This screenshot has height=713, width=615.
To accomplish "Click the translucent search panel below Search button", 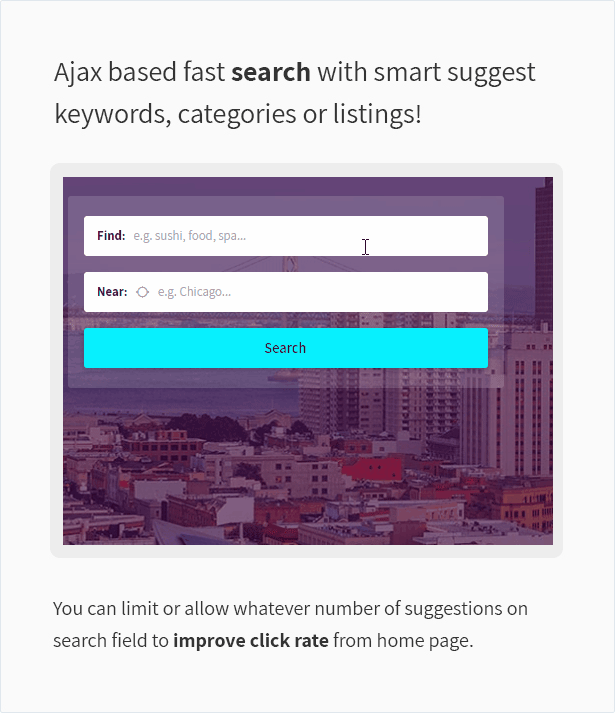I will (286, 378).
